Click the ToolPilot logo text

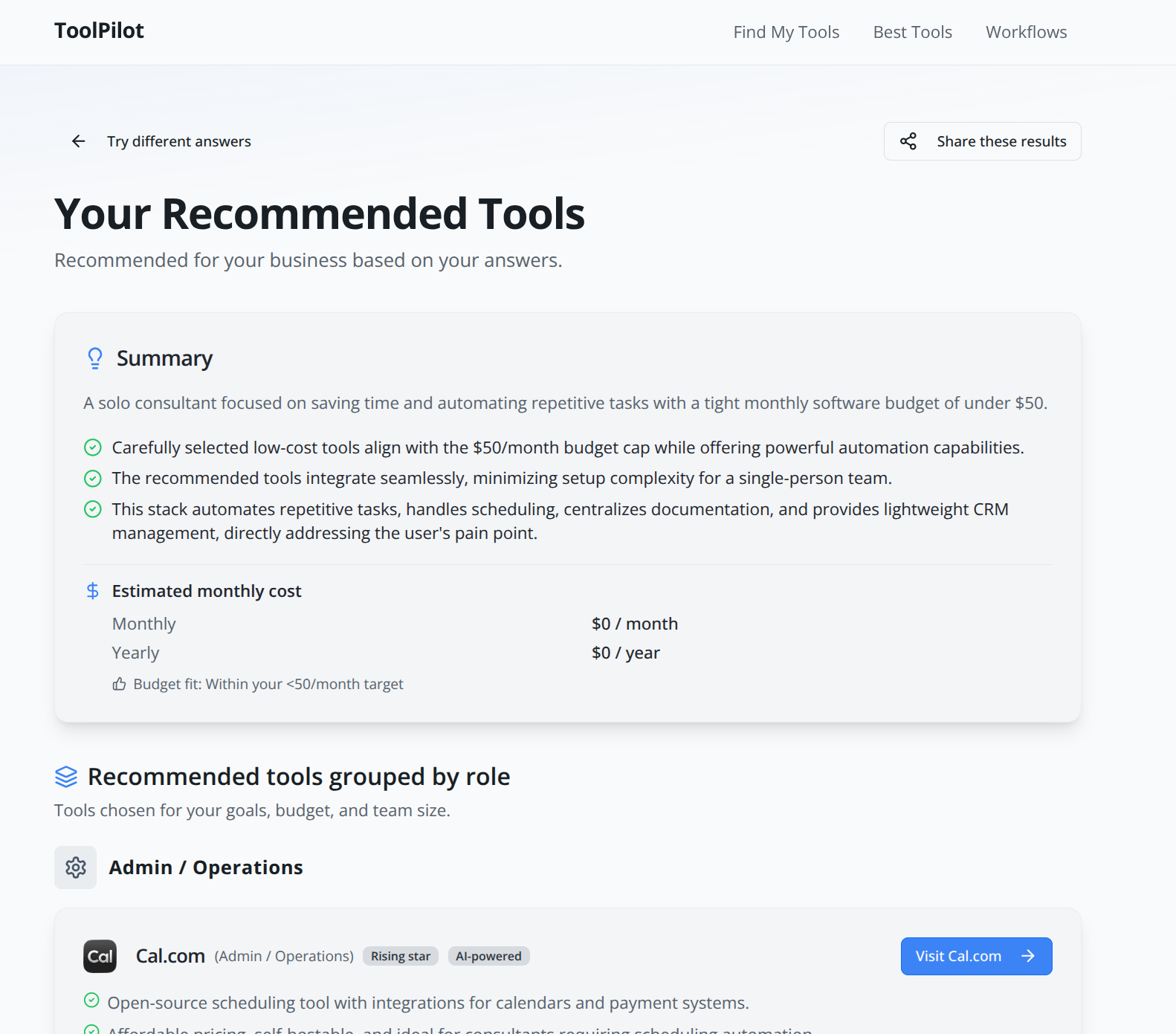pyautogui.click(x=99, y=30)
